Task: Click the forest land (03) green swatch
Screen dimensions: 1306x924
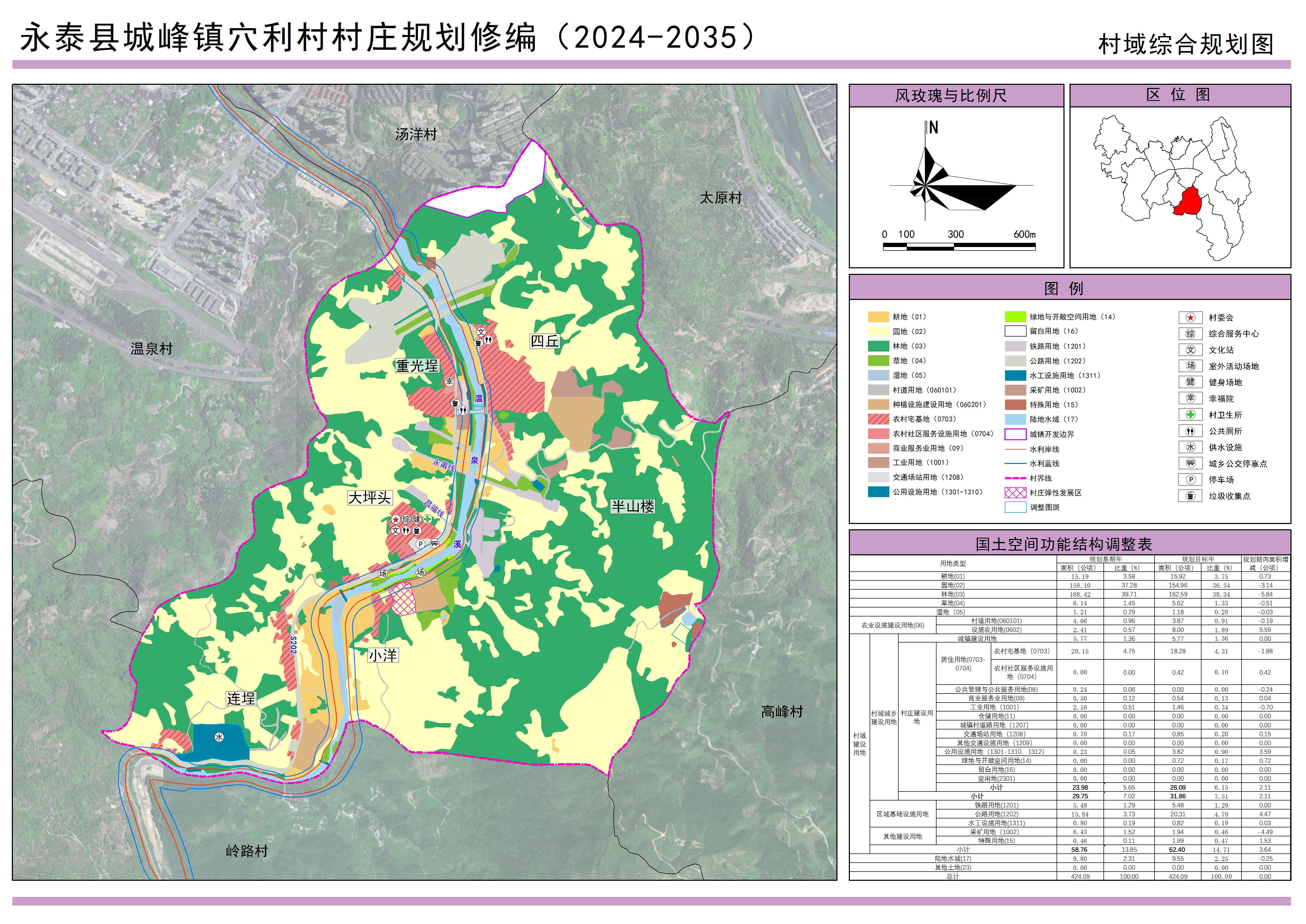Action: [878, 346]
